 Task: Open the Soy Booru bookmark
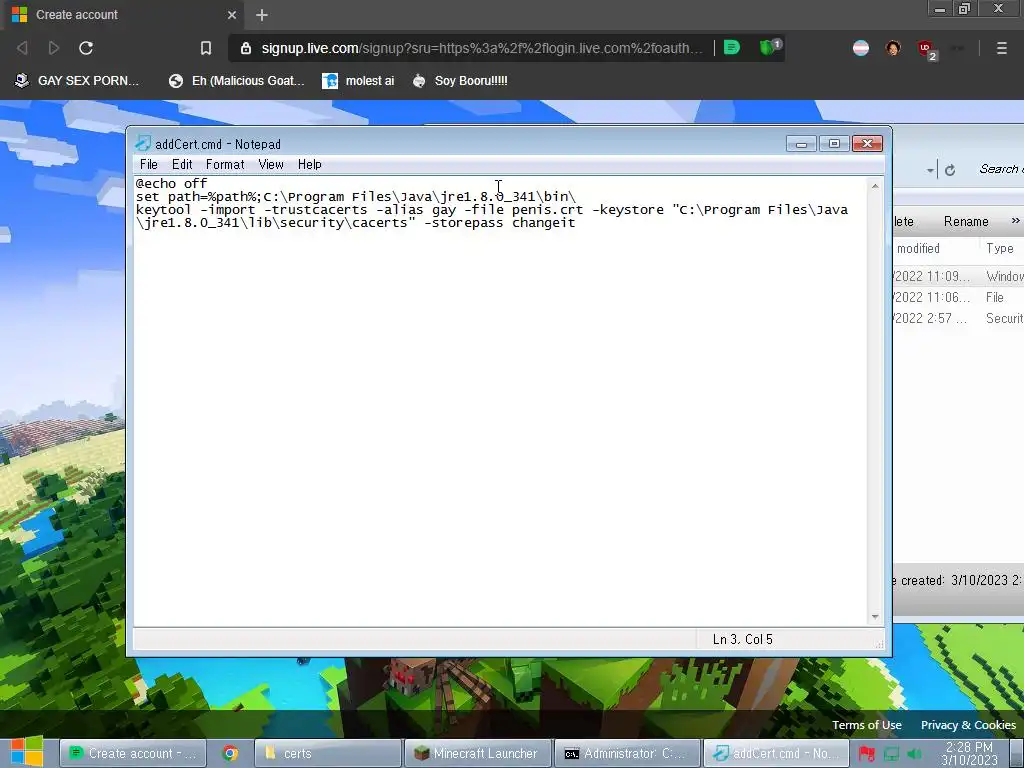[x=460, y=80]
